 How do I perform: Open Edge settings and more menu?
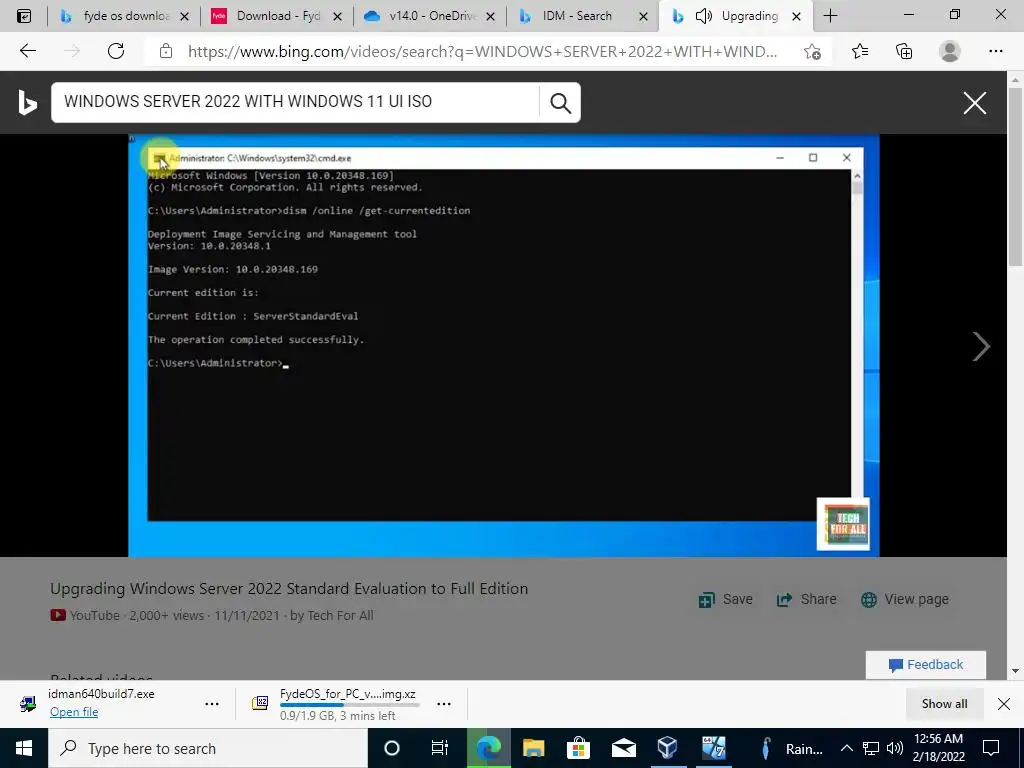coord(995,51)
